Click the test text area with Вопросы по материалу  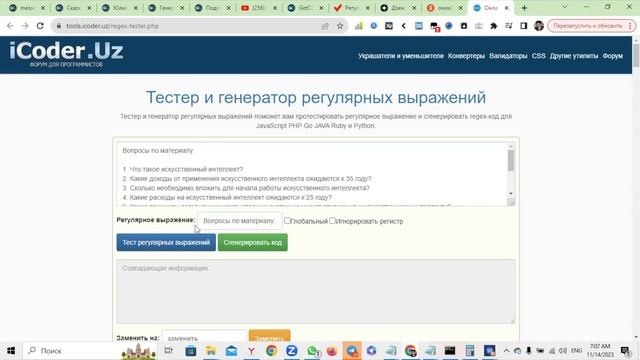[312, 174]
